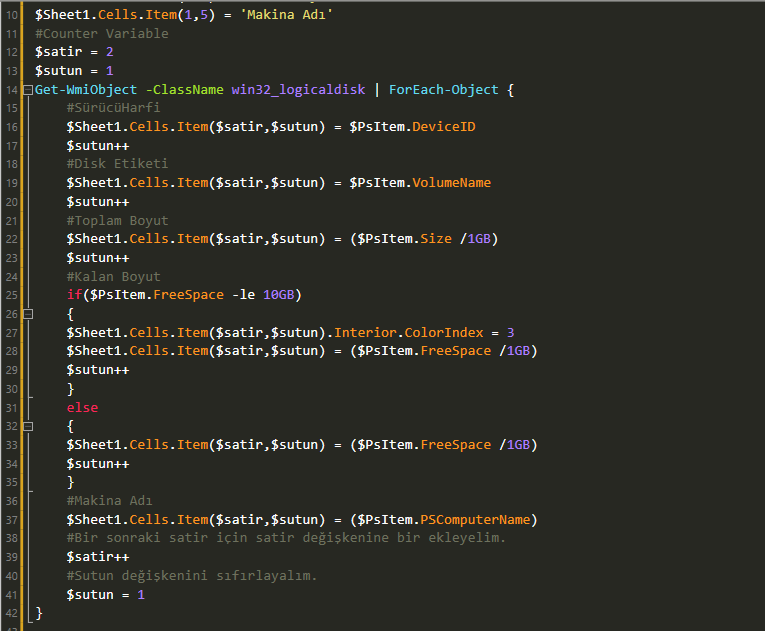Click the $sutun = 1 line 13 value
This screenshot has height=631, width=765.
coord(110,71)
